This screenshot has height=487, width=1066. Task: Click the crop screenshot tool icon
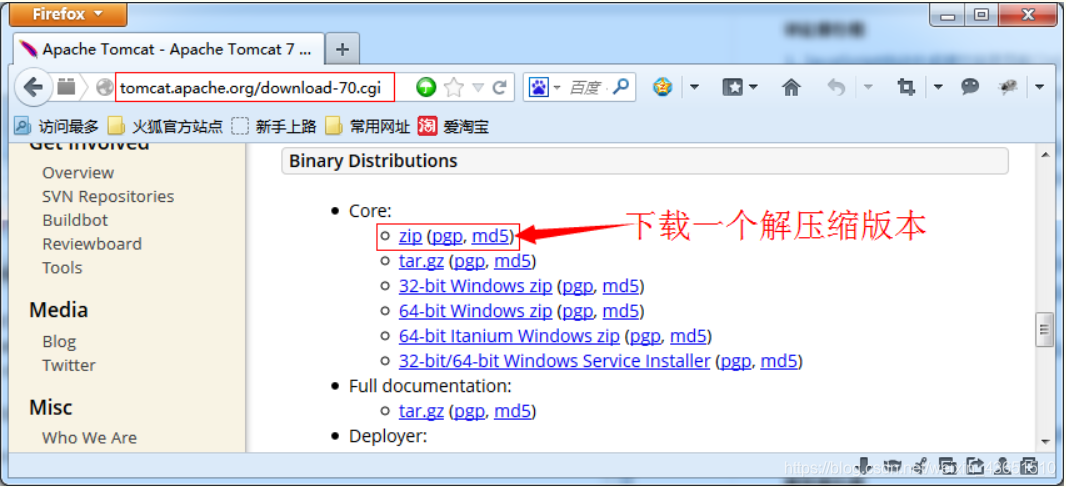click(x=906, y=86)
